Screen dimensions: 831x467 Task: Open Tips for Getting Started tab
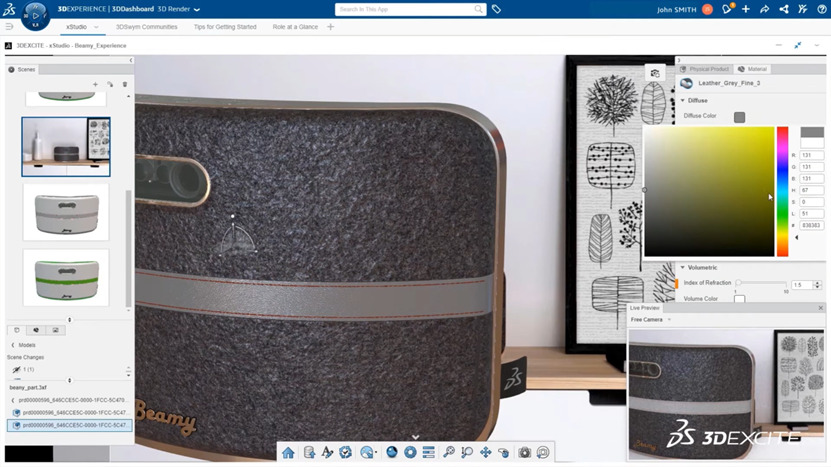[225, 27]
